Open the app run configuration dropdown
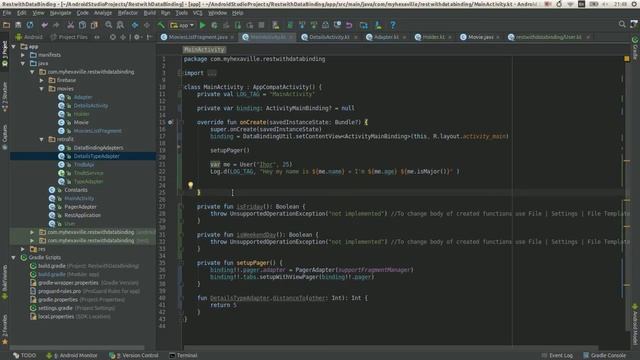 [x=182, y=25]
